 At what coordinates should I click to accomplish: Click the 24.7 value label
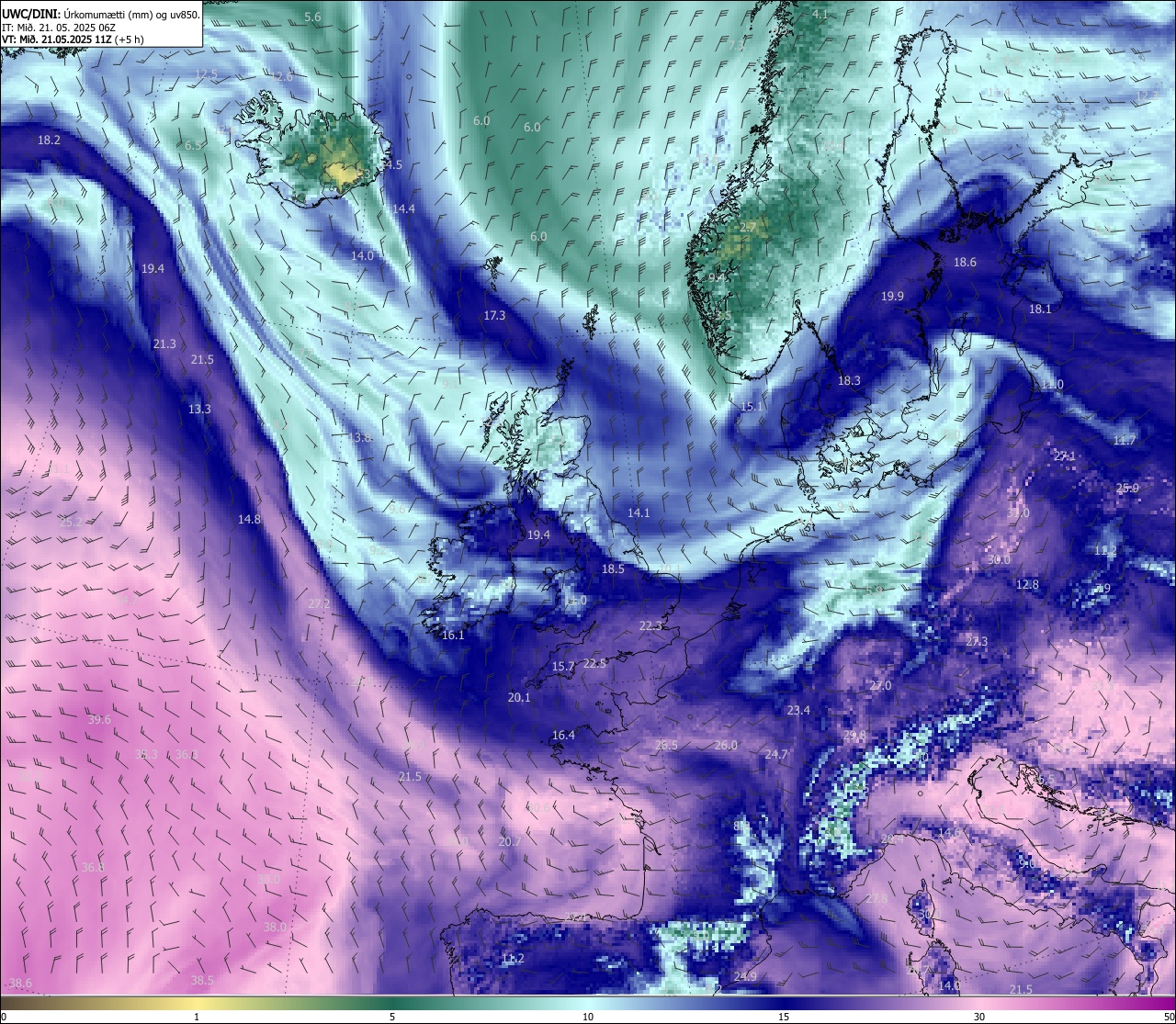point(776,755)
